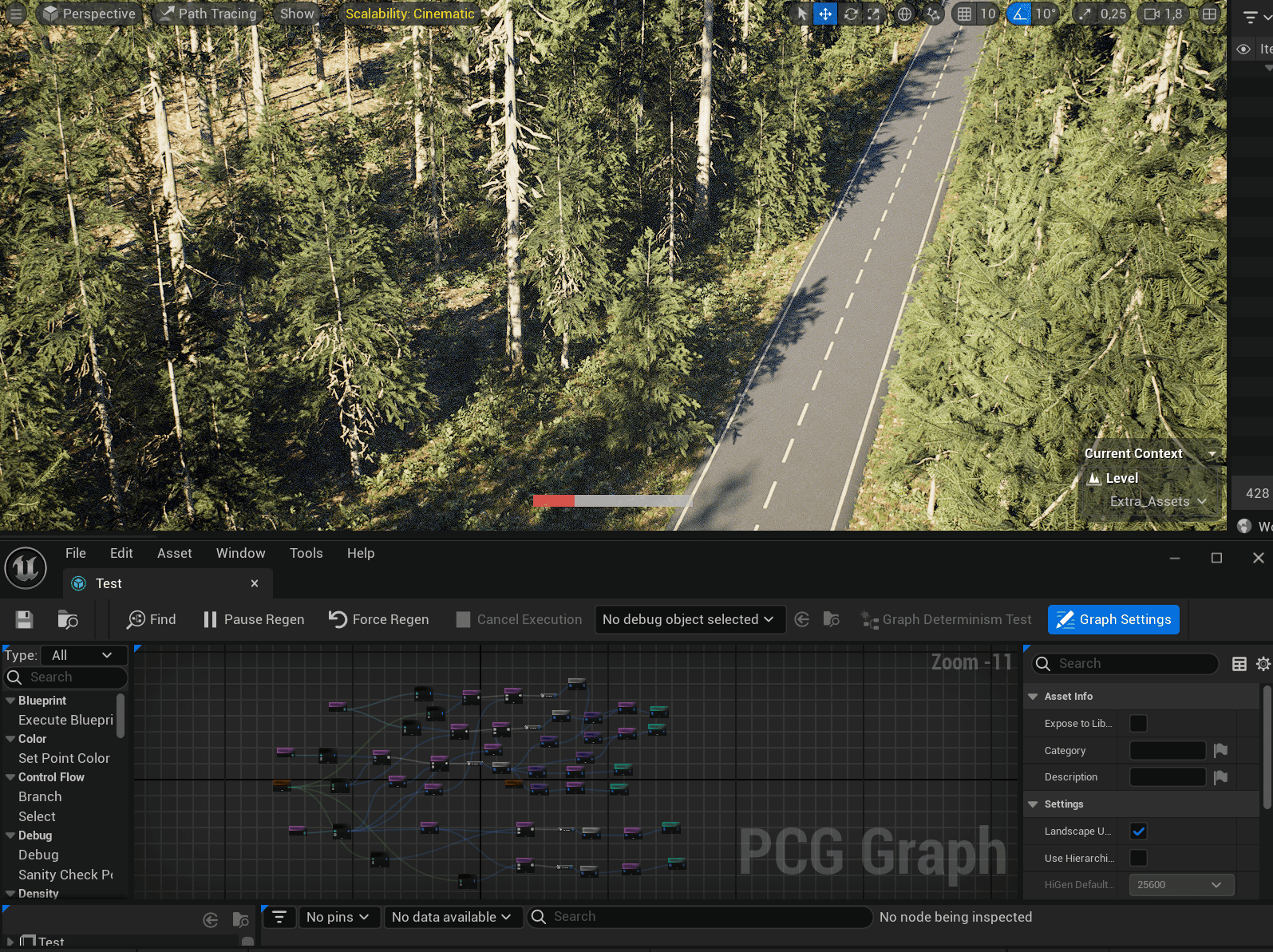
Task: Click the Description flag icon
Action: 1220,777
